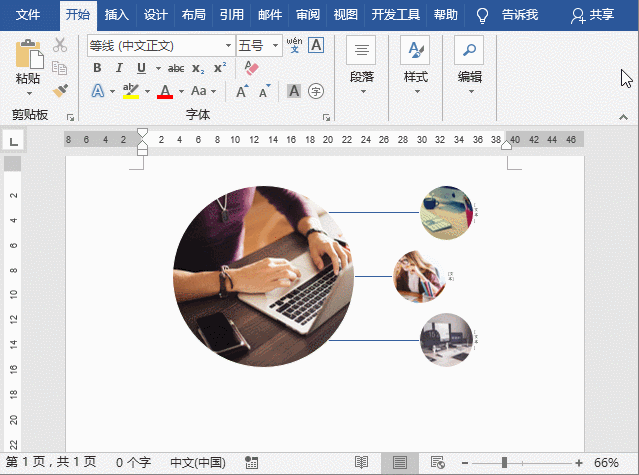
Task: Click the phonetic guide wén icon
Action: [x=294, y=45]
